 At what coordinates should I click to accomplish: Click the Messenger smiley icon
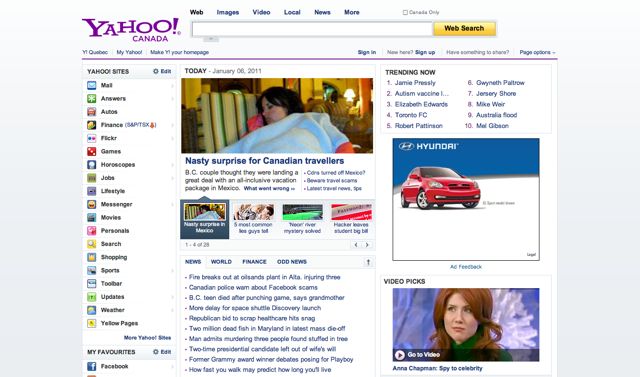(x=91, y=204)
